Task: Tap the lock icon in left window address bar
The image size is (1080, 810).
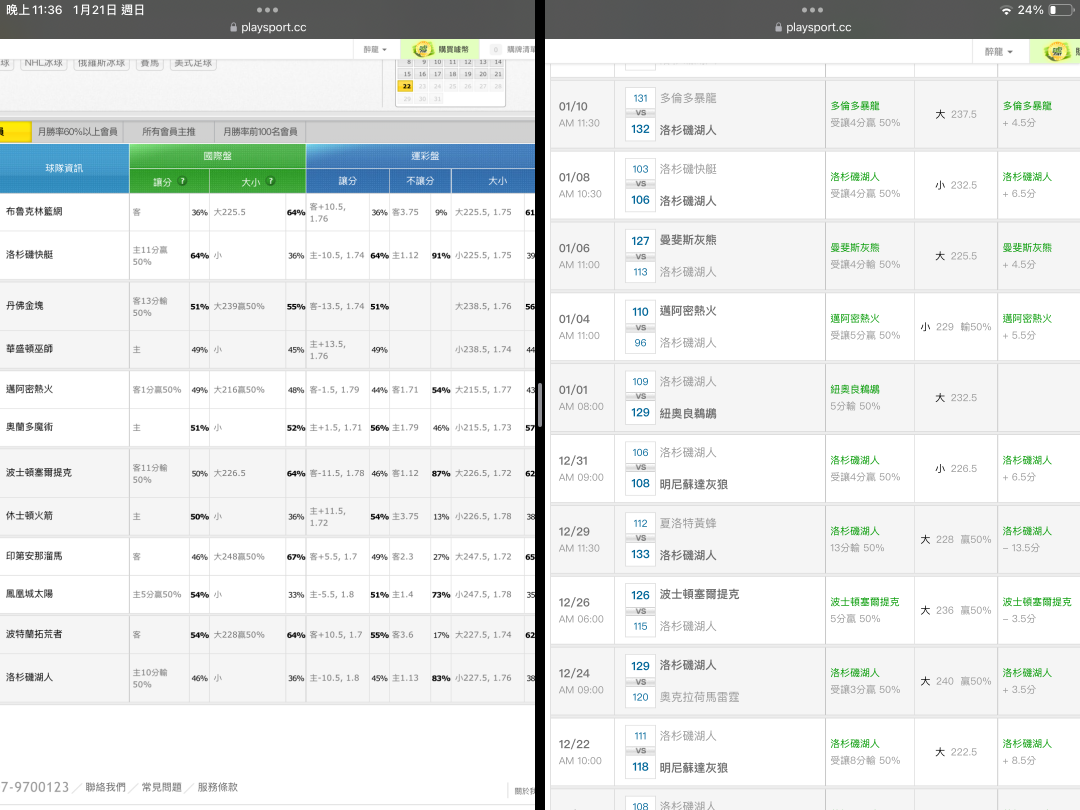Action: tap(233, 28)
